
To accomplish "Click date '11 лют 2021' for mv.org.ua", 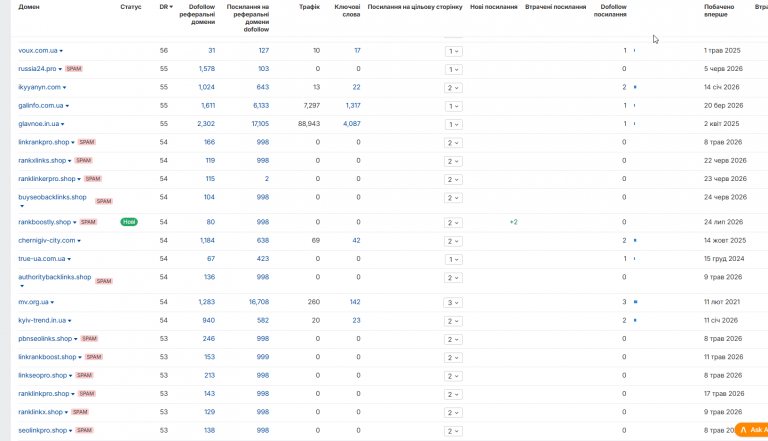I will [x=722, y=302].
